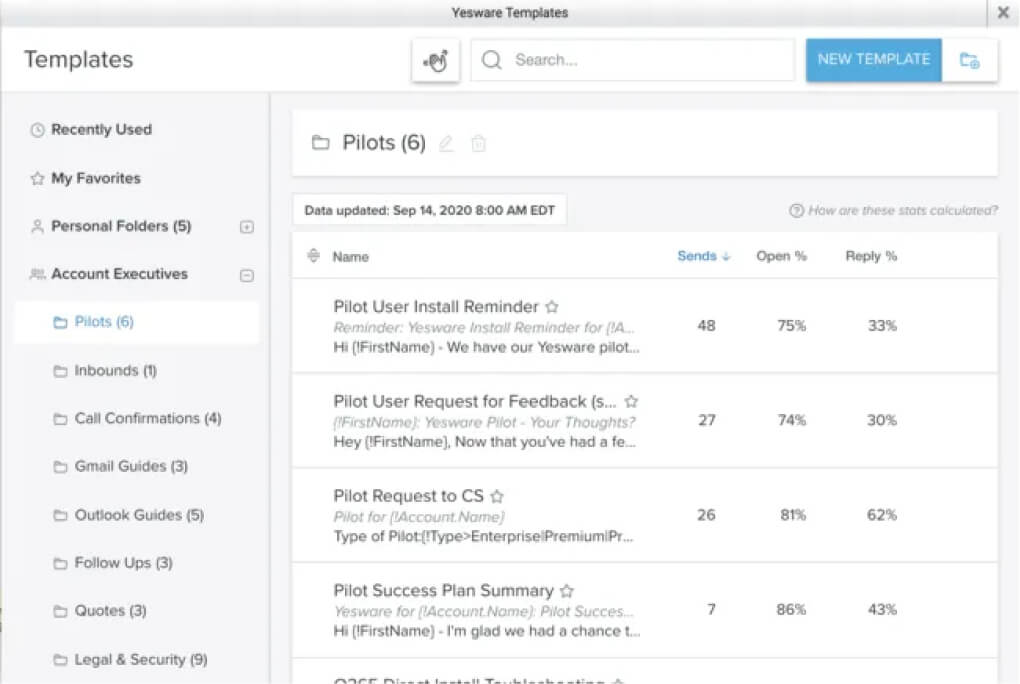This screenshot has height=684, width=1020.
Task: Open Call Confirmations (4) folder
Action: (x=148, y=418)
